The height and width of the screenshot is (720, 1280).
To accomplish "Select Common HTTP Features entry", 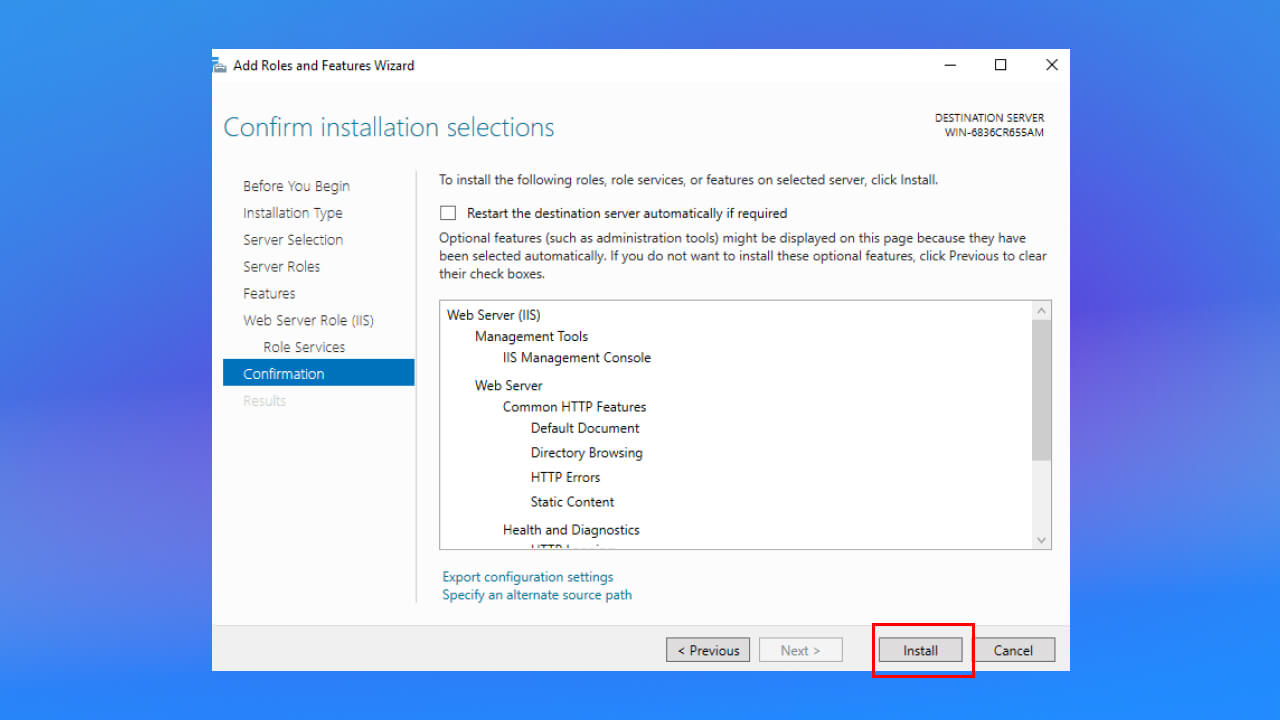I will coord(574,407).
